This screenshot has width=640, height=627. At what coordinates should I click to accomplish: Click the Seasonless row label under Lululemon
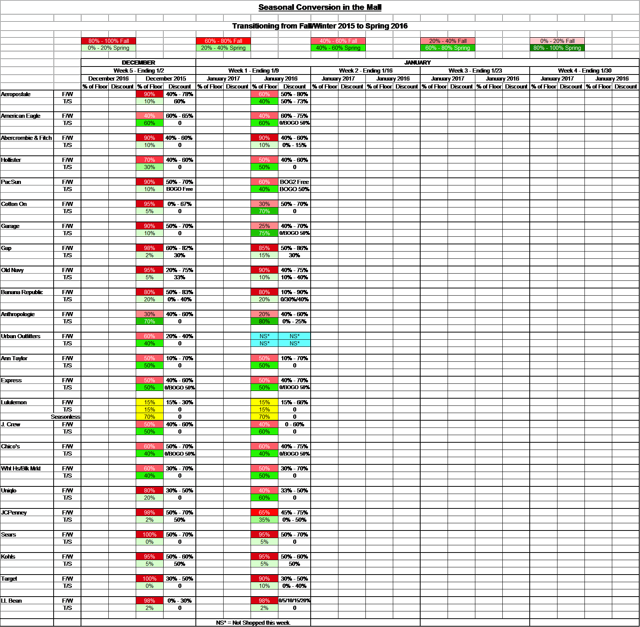coord(65,417)
